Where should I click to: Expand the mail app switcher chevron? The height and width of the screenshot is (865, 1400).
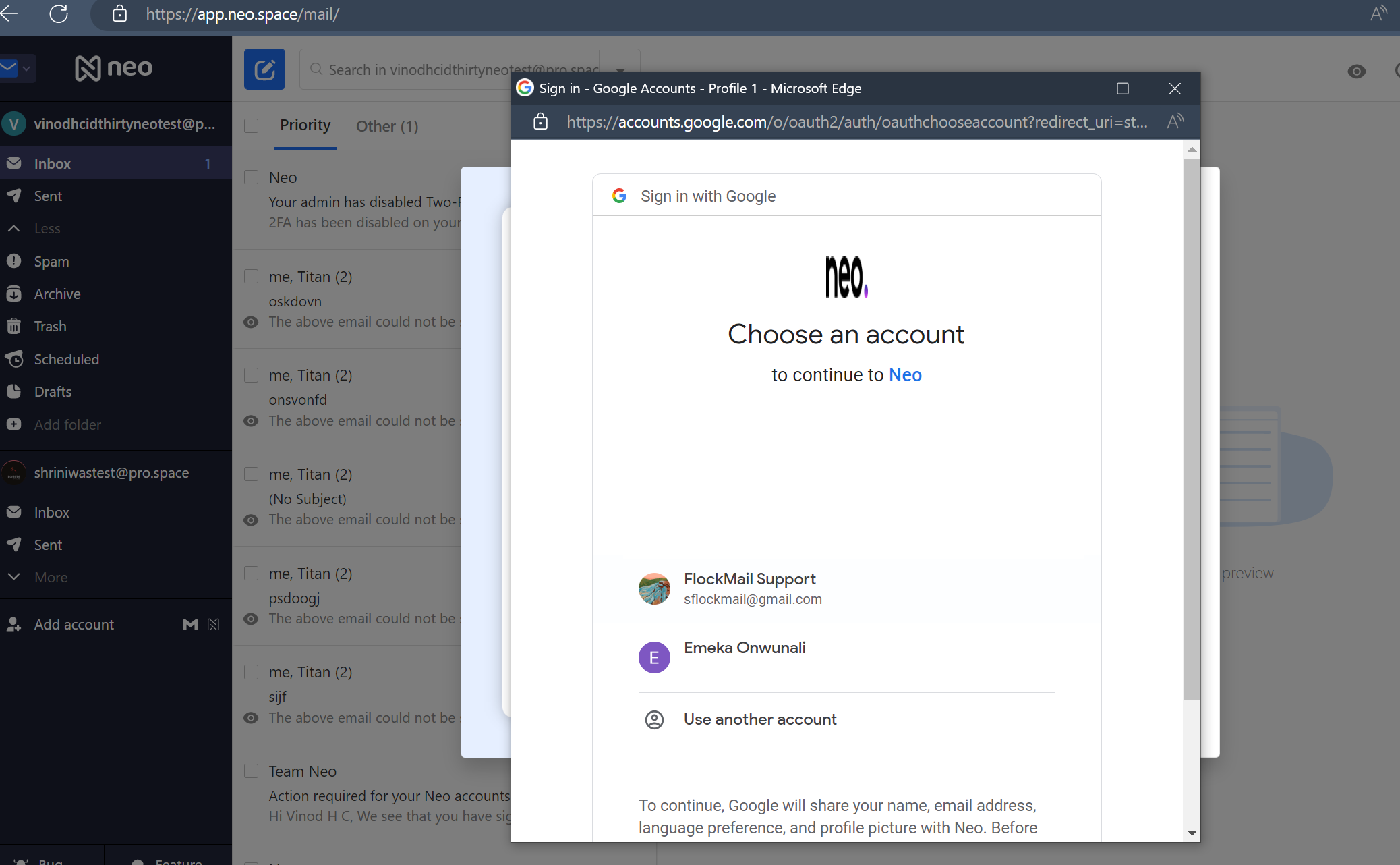[26, 68]
